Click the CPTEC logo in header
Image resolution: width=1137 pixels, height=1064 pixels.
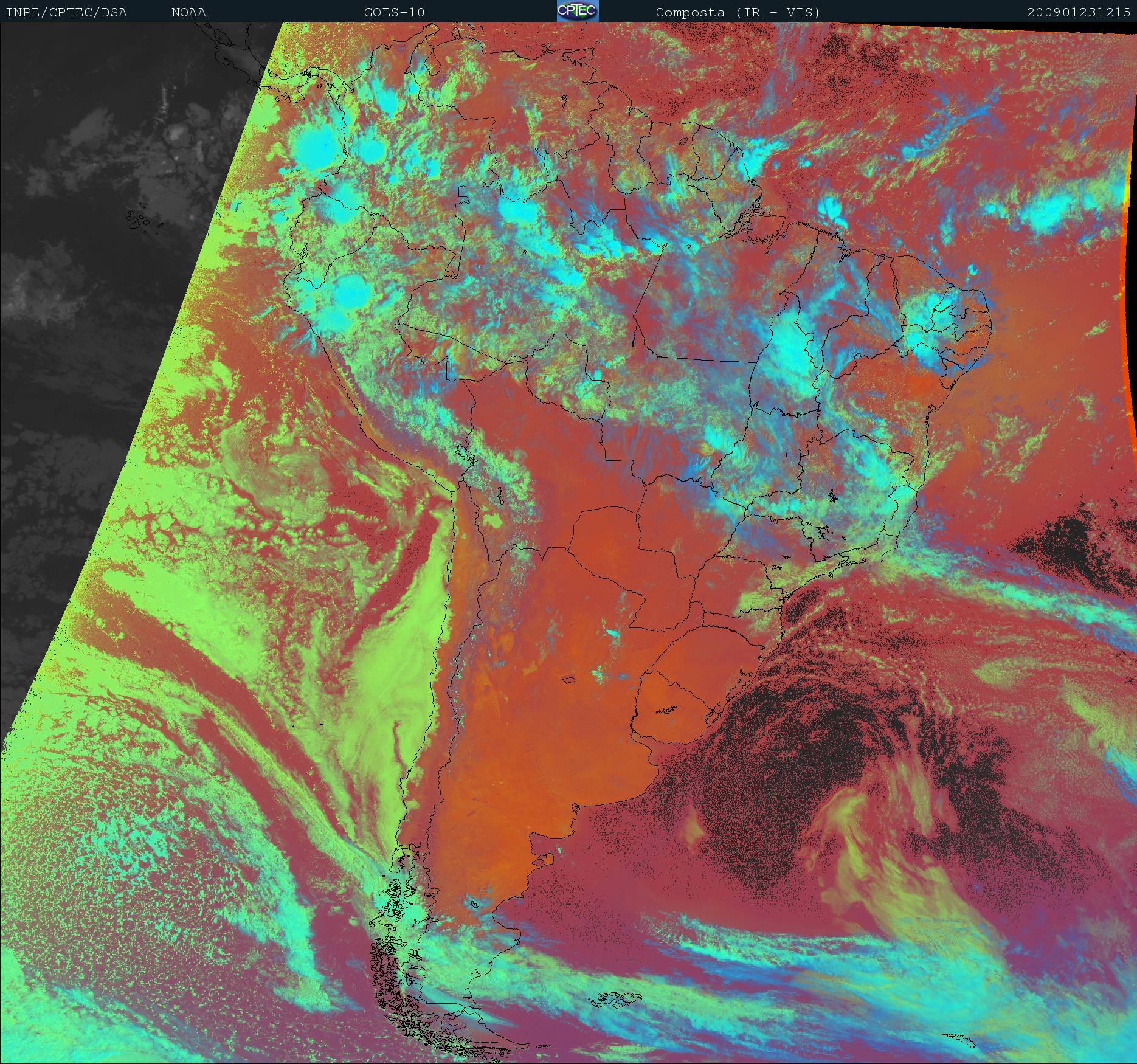578,11
